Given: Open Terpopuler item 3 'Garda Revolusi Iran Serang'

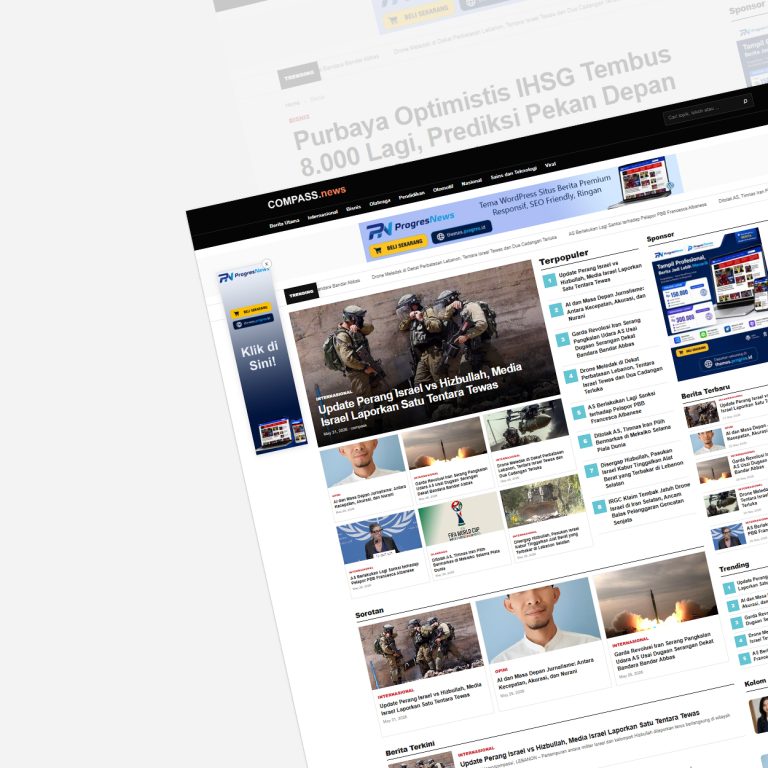Looking at the screenshot, I should click(606, 336).
